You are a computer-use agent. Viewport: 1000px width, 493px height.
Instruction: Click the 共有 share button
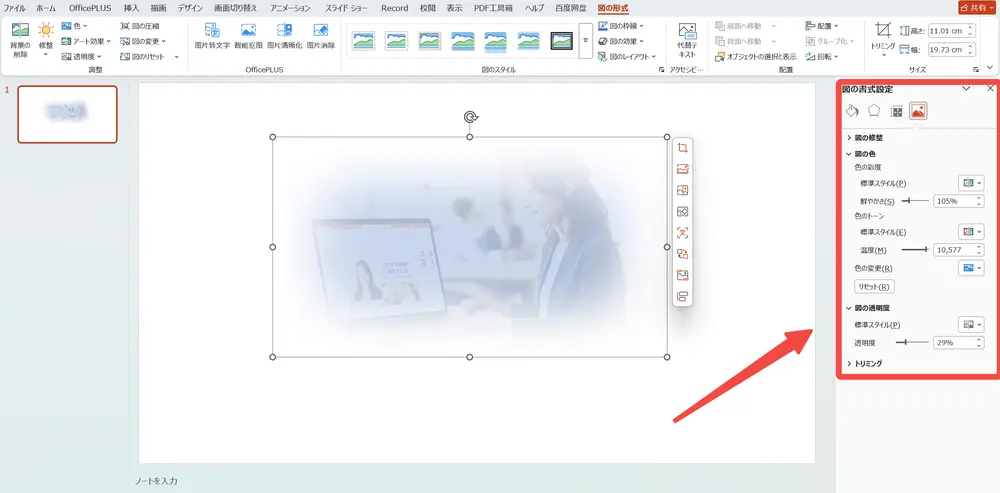point(978,8)
